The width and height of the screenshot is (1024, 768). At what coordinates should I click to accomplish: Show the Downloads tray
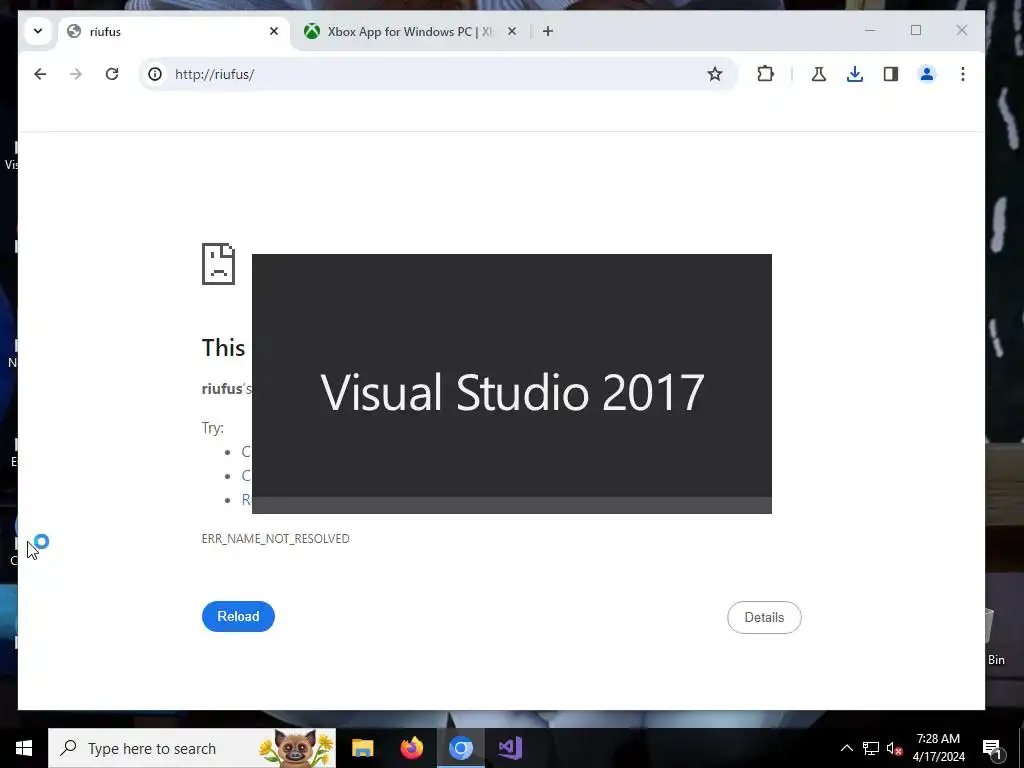click(x=854, y=74)
